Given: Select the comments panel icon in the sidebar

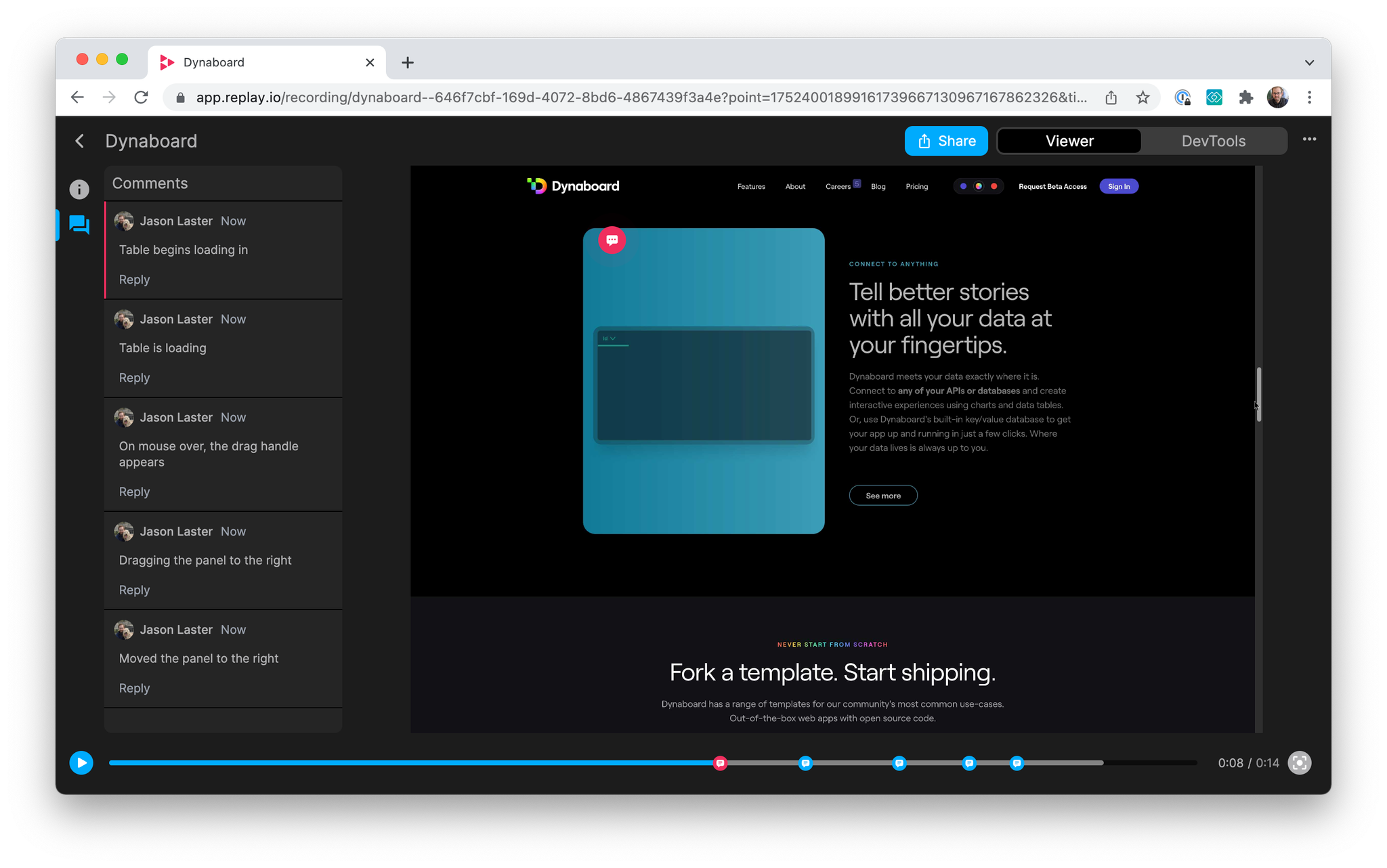Looking at the screenshot, I should tap(79, 225).
